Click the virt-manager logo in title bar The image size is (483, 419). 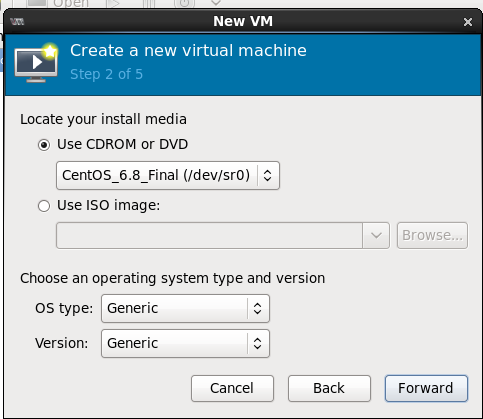[x=17, y=22]
